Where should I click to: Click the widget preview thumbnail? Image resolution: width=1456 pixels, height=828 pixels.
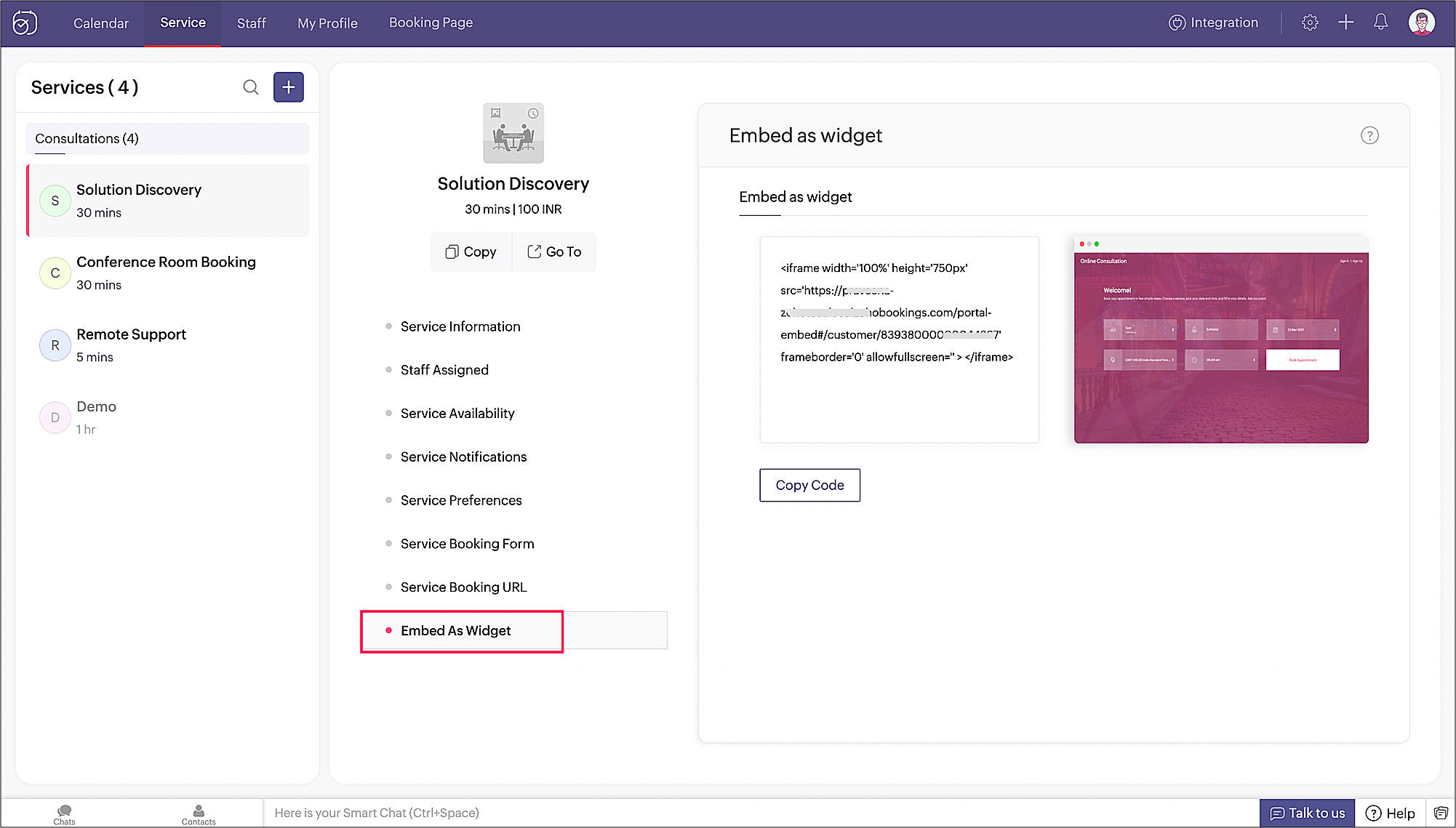(x=1221, y=339)
